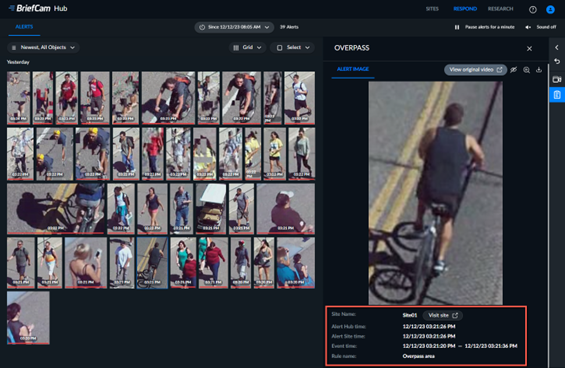Toggle the hide-object eye icon
Image resolution: width=565 pixels, height=368 pixels.
pyautogui.click(x=513, y=70)
